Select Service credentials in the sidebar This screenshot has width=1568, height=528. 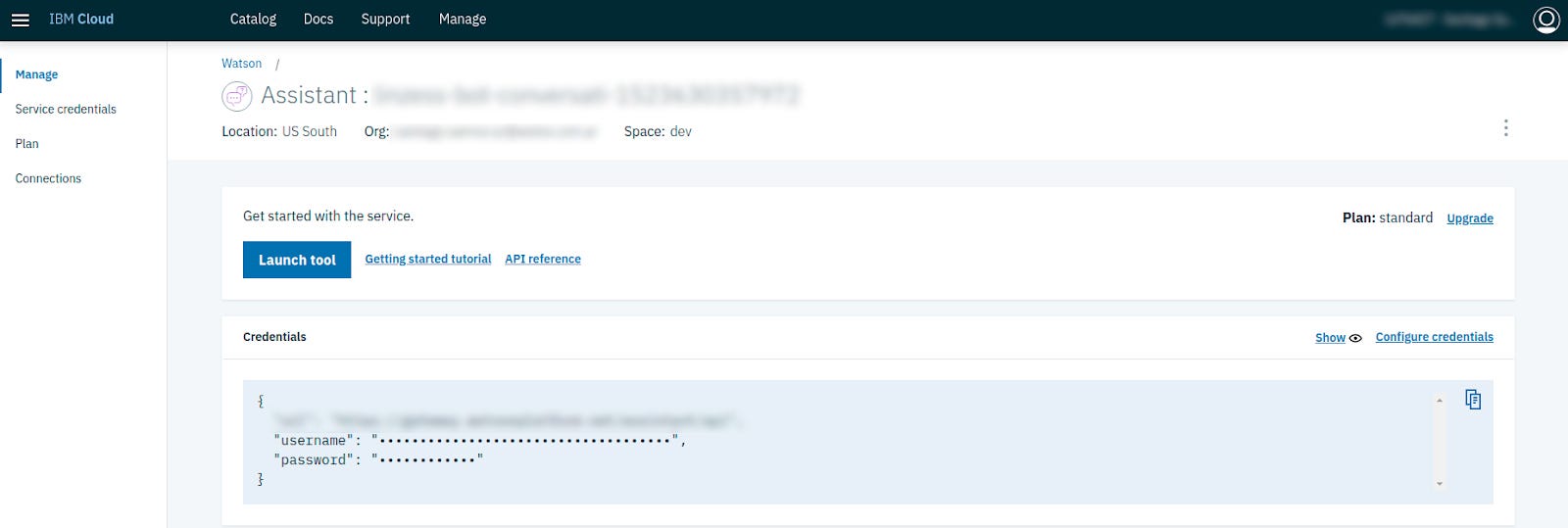point(66,109)
